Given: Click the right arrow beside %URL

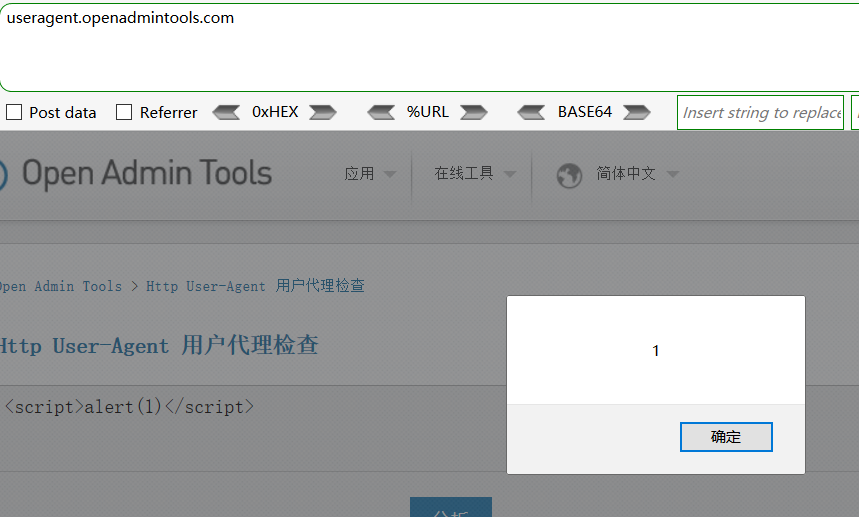Looking at the screenshot, I should click(474, 112).
